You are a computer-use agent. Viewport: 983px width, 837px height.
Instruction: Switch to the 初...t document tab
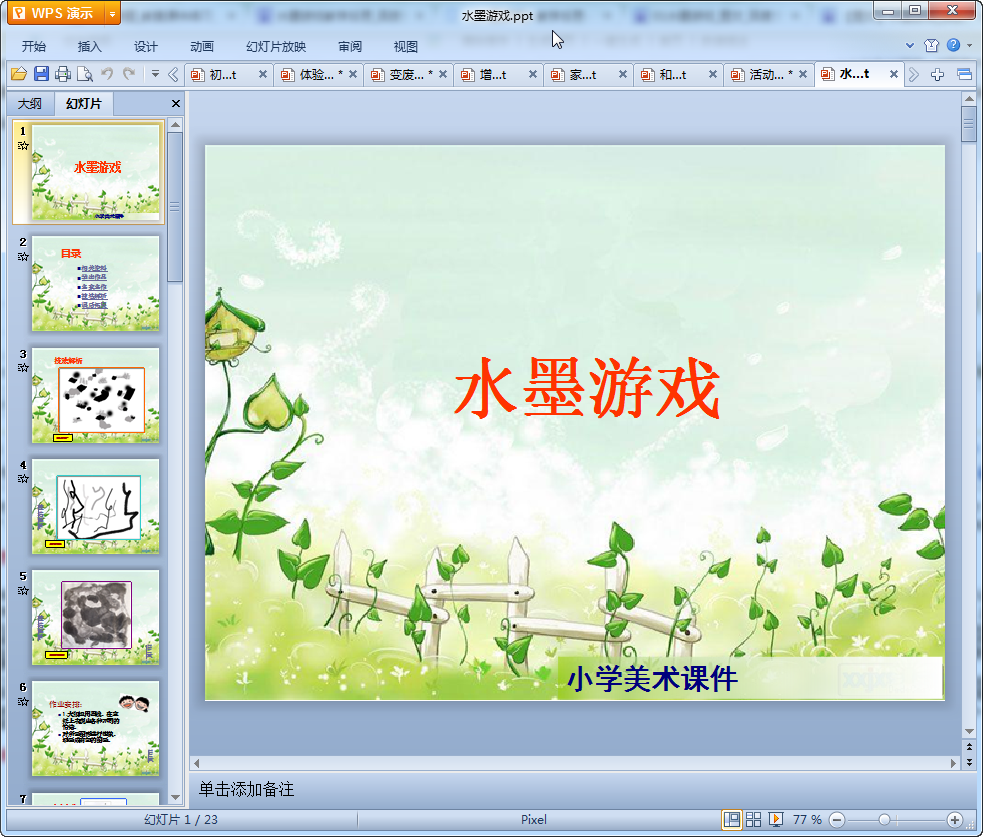point(224,75)
